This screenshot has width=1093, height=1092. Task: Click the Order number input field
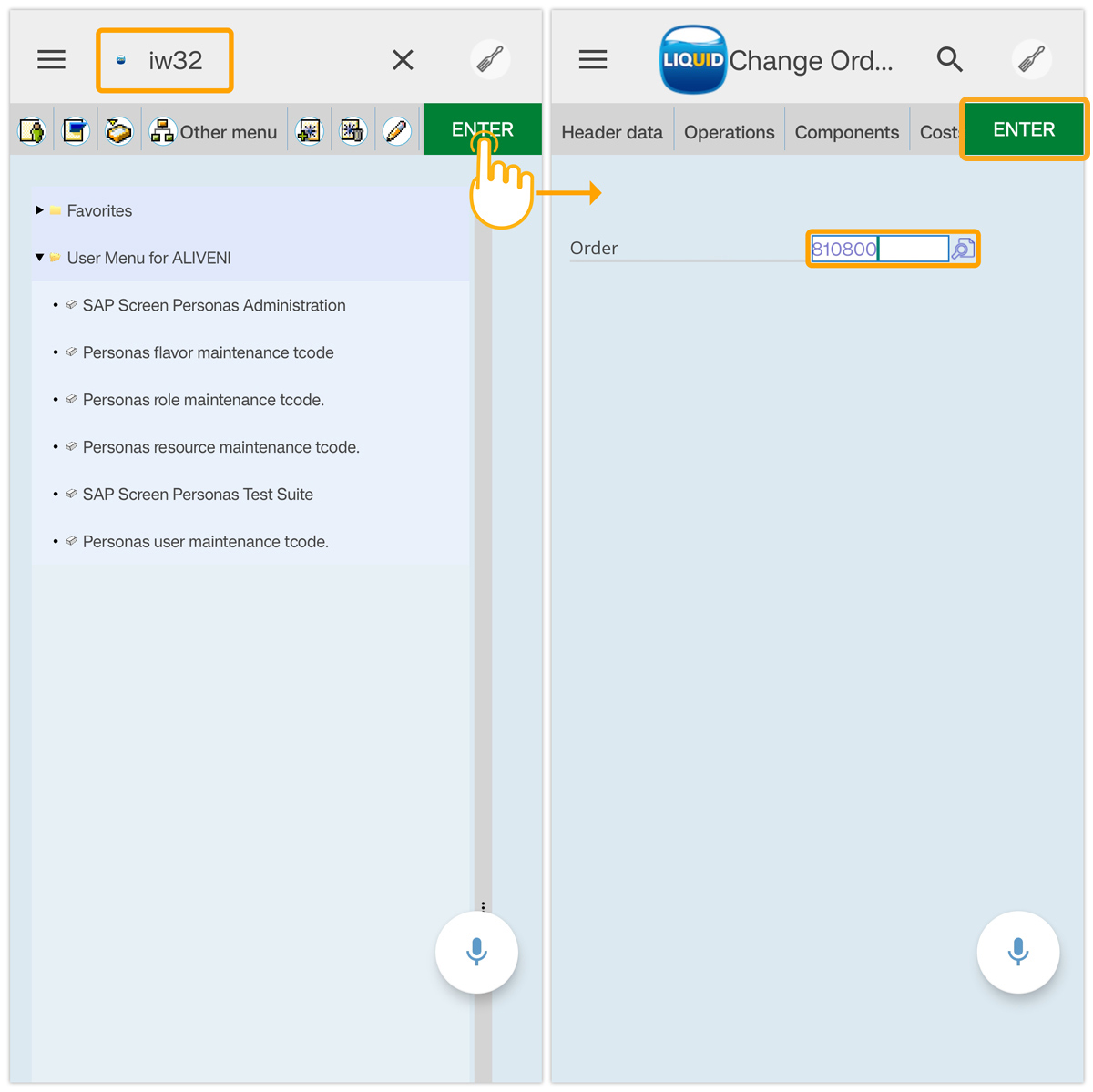click(880, 249)
